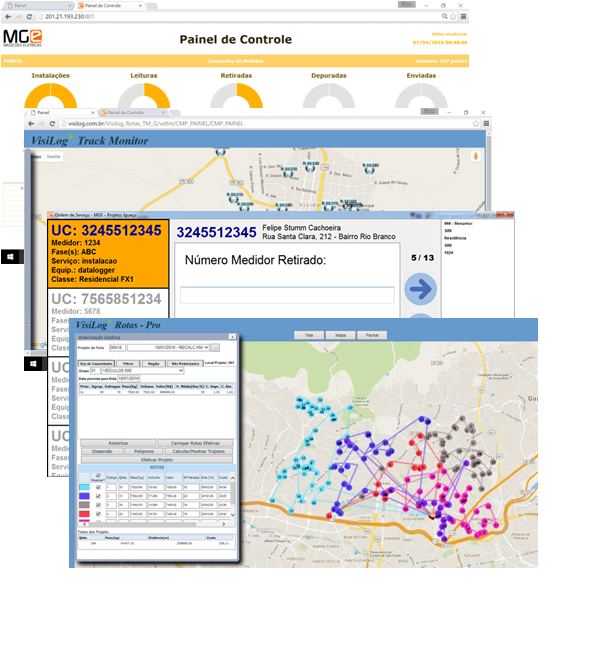Click the ellipsis browse button beside Projeto de Rota

click(x=215, y=348)
